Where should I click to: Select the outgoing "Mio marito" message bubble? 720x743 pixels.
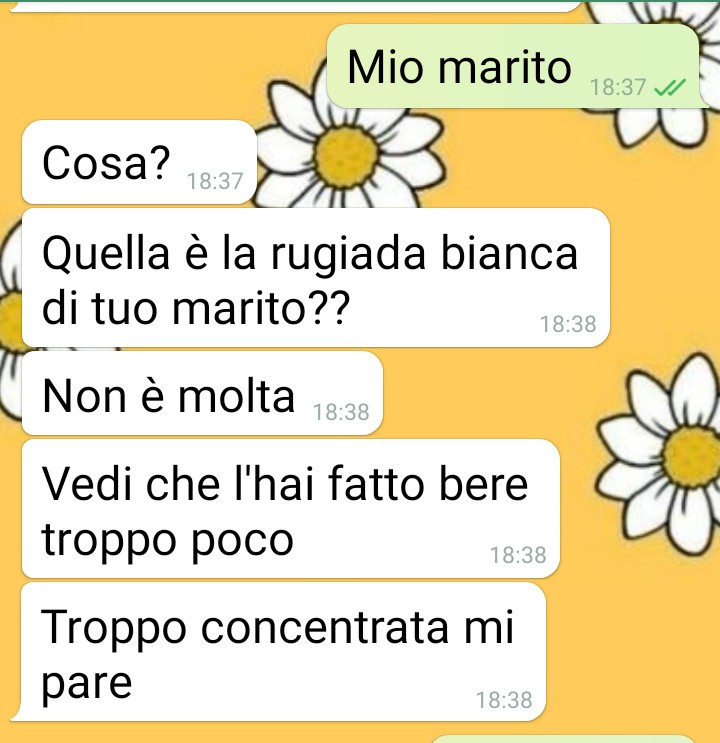point(516,66)
